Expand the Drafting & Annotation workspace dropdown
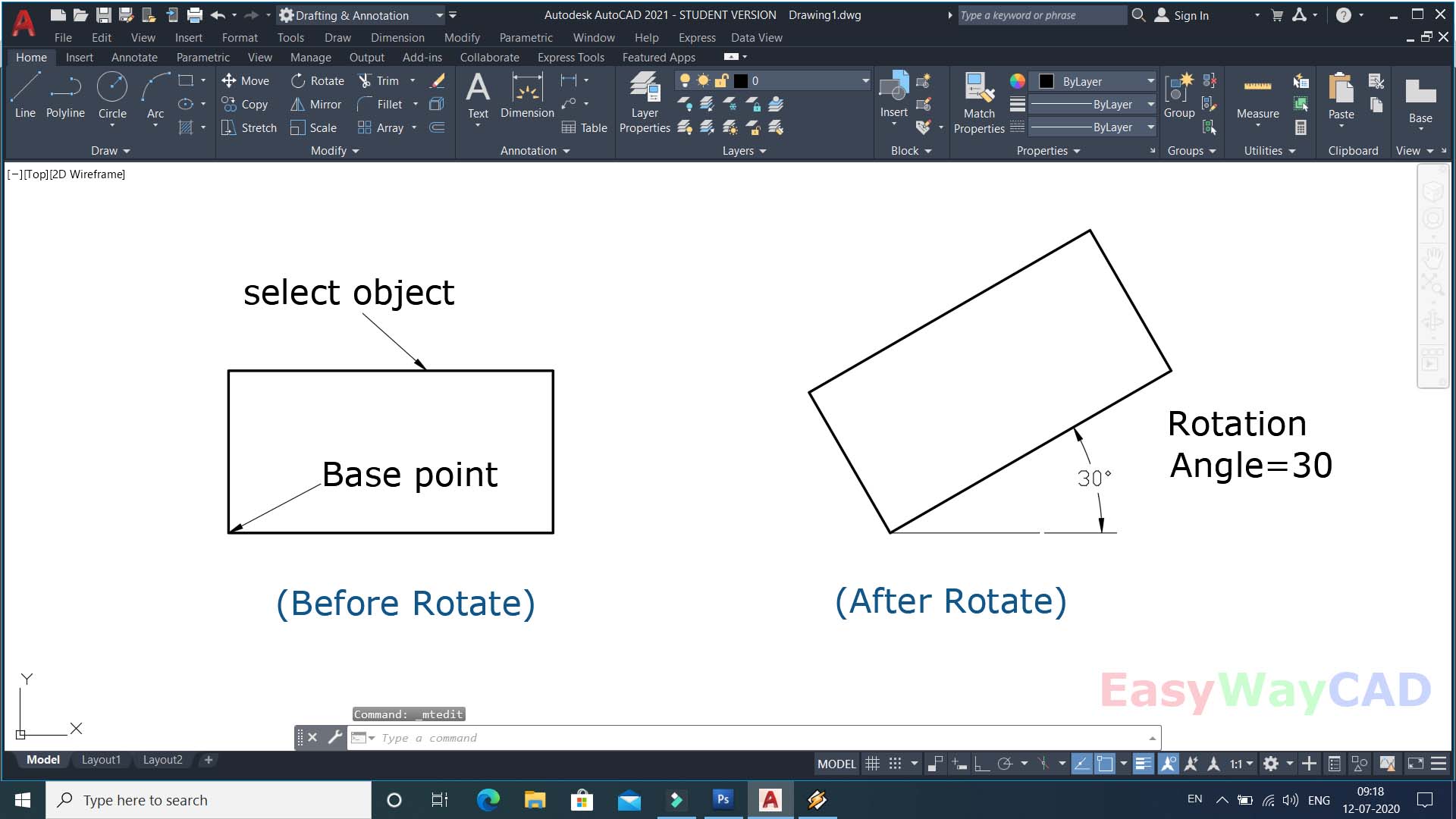This screenshot has width=1456, height=819. click(x=439, y=15)
